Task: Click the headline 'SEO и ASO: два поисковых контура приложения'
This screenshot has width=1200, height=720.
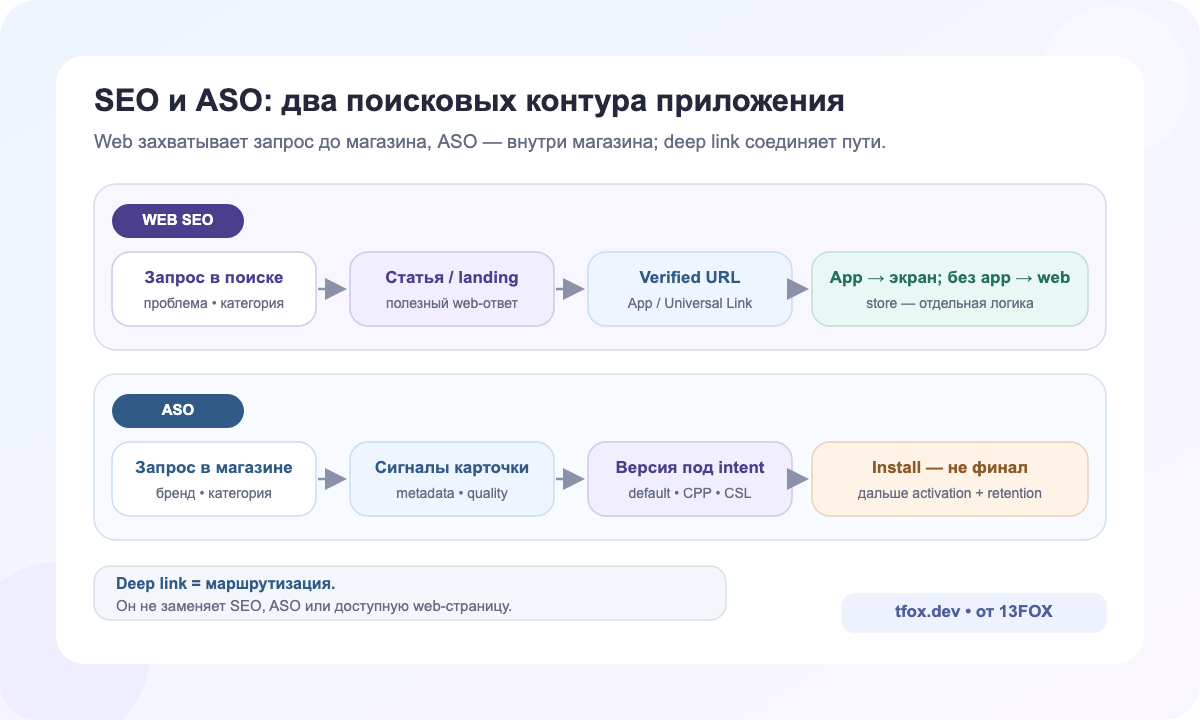Action: (470, 101)
